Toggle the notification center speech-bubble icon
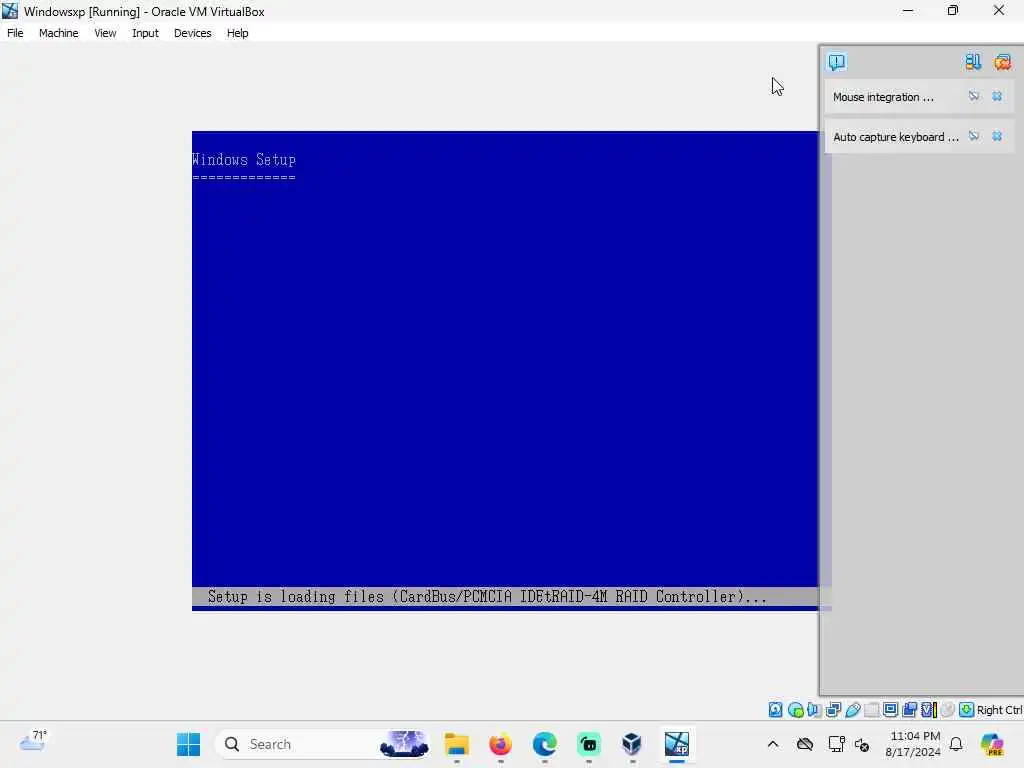This screenshot has width=1024, height=768. tap(837, 62)
